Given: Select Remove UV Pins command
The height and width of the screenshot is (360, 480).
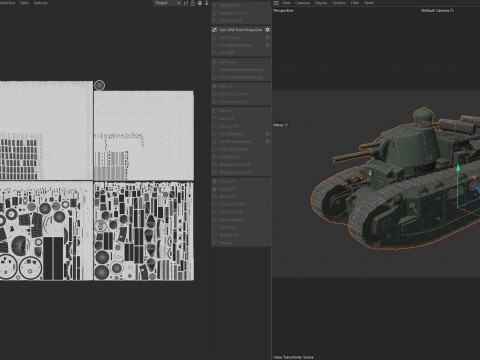Looking at the screenshot, I should tap(241, 13).
